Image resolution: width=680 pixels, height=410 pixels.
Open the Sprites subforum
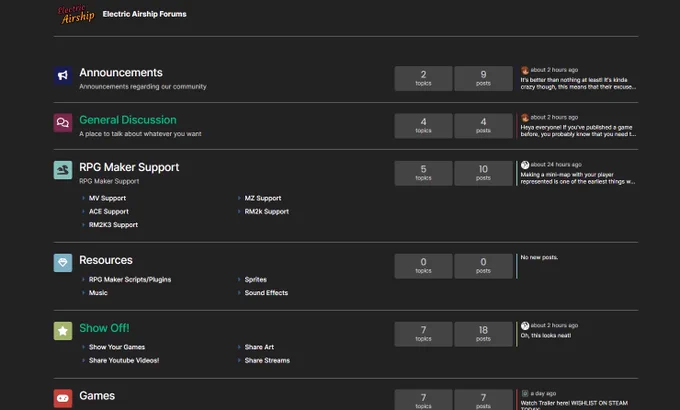click(x=255, y=280)
